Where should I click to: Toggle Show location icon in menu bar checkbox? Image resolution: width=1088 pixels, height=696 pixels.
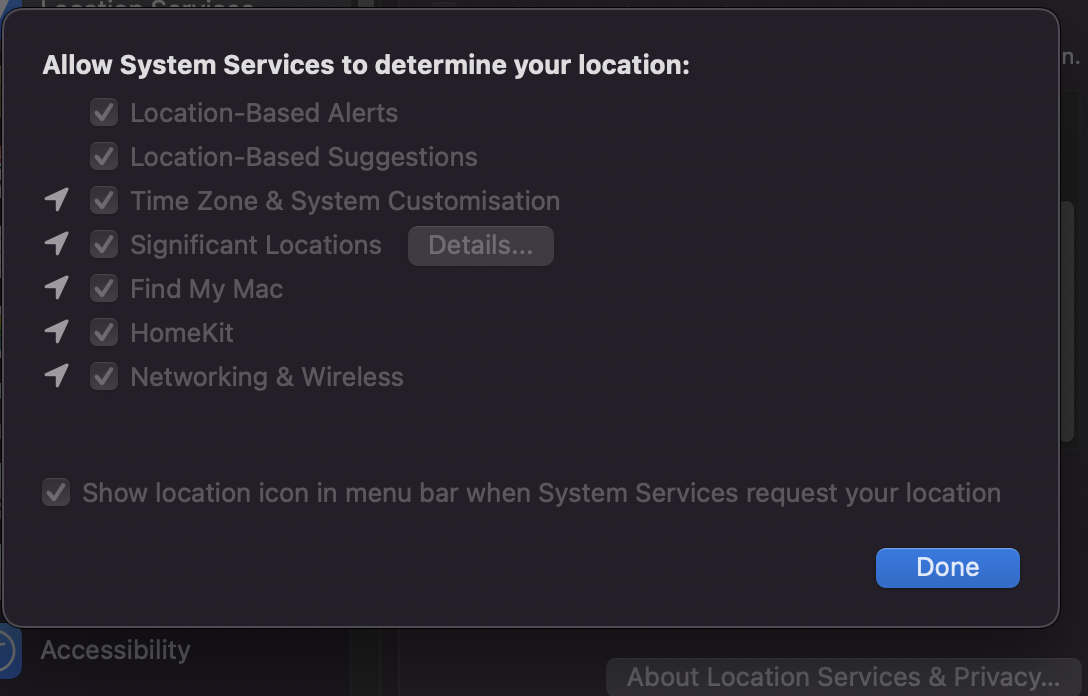pyautogui.click(x=56, y=493)
